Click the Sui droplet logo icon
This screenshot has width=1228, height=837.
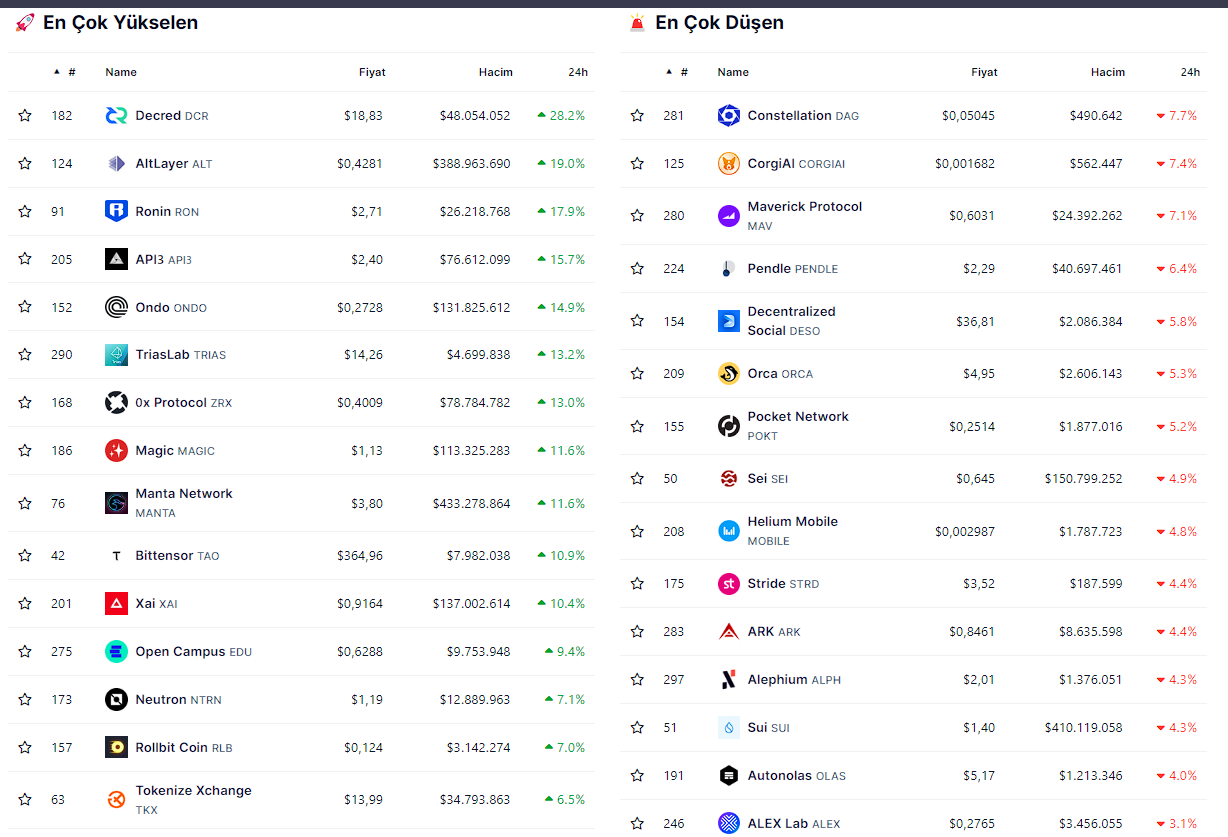coord(729,727)
